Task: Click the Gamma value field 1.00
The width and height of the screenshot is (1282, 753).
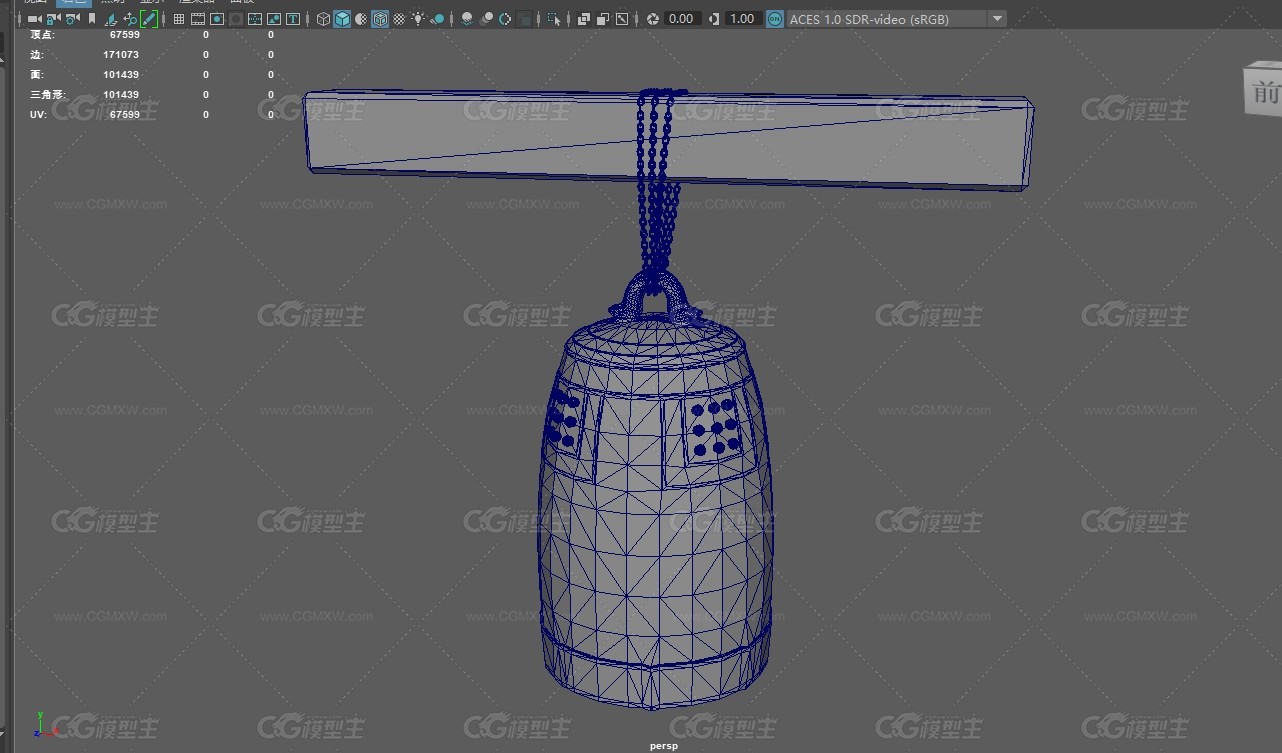Action: pos(743,19)
